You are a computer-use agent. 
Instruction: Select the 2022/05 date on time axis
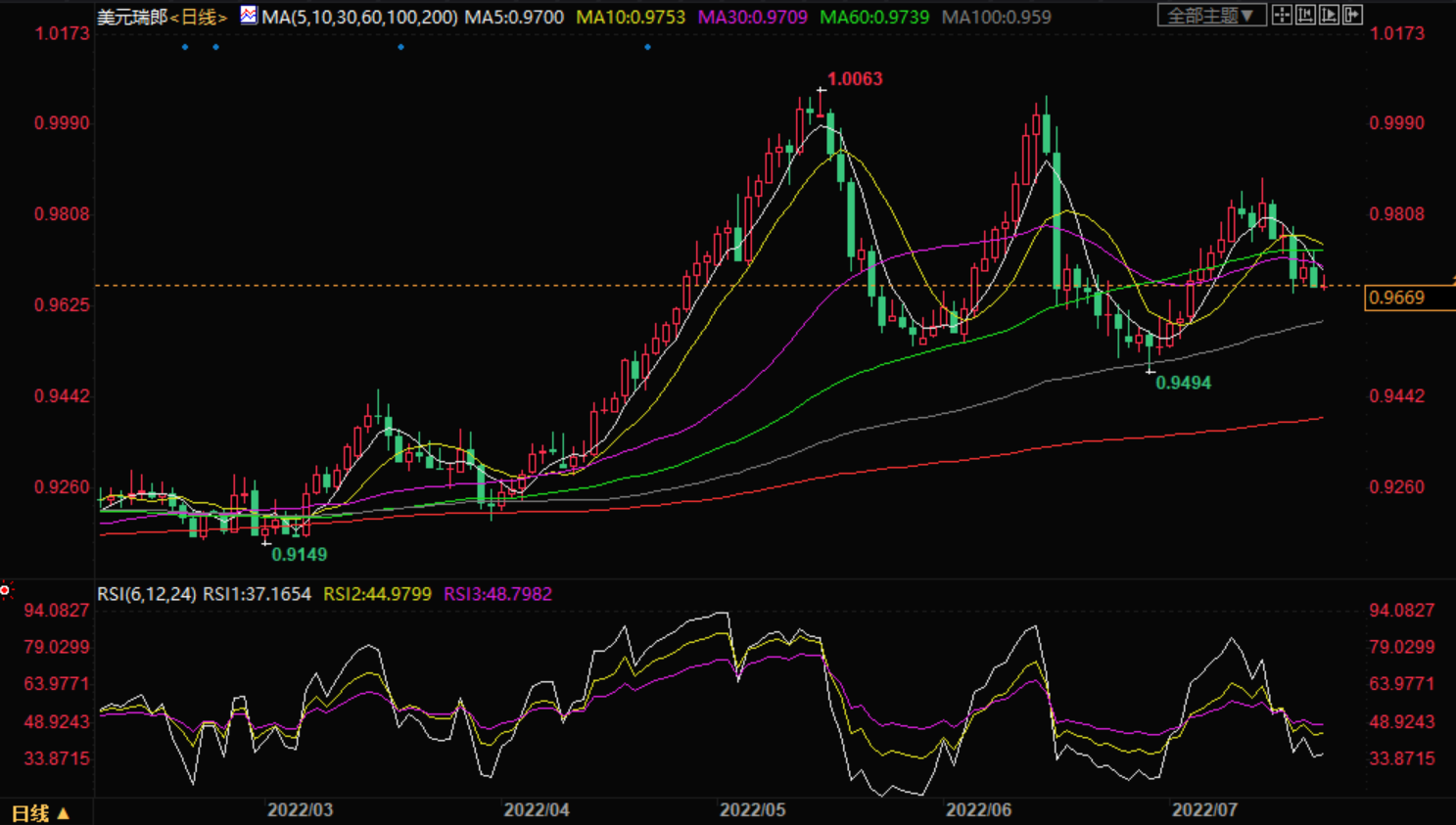coord(752,810)
